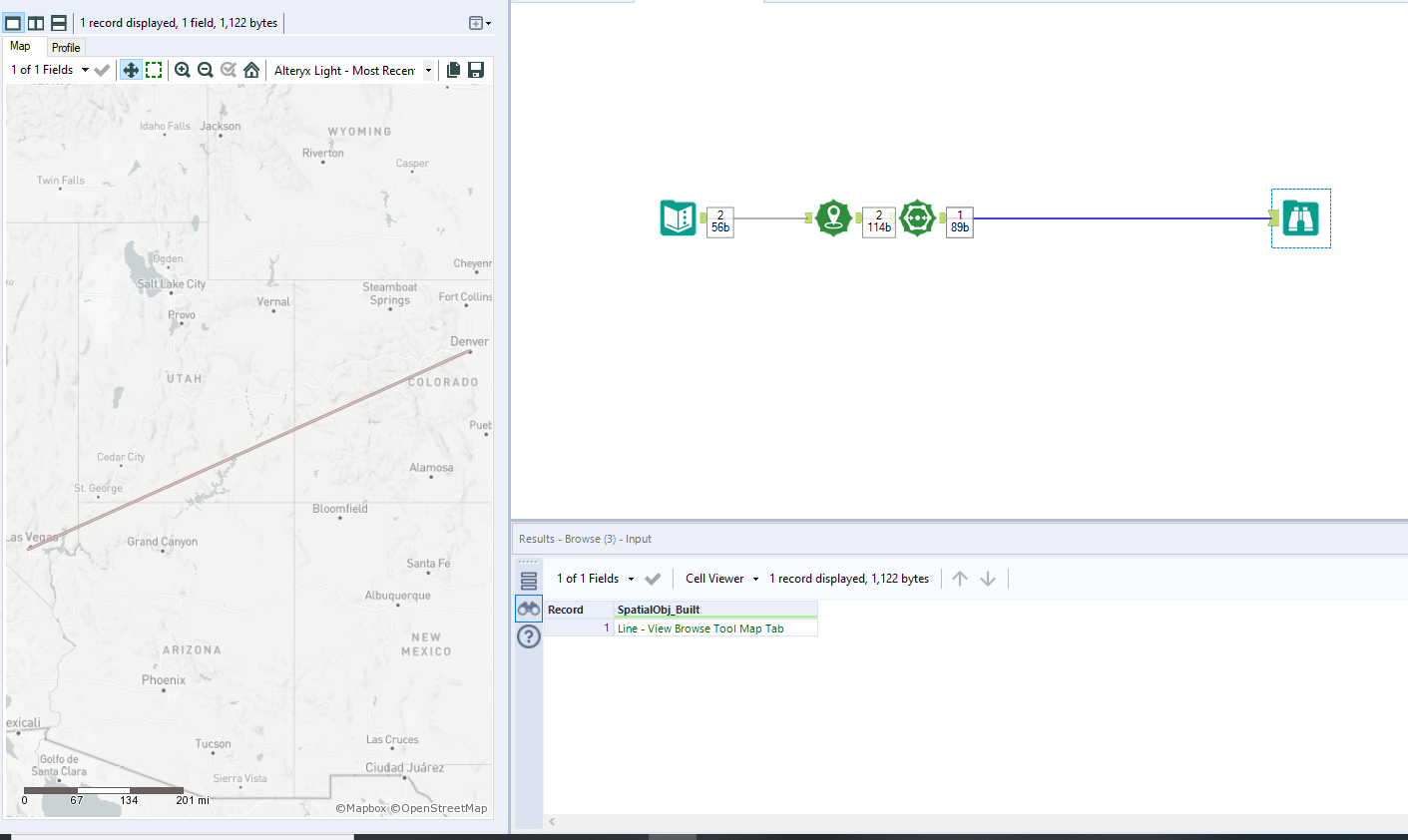This screenshot has height=840, width=1408.
Task: Switch to side-by-side split layout
Action: pyautogui.click(x=36, y=22)
